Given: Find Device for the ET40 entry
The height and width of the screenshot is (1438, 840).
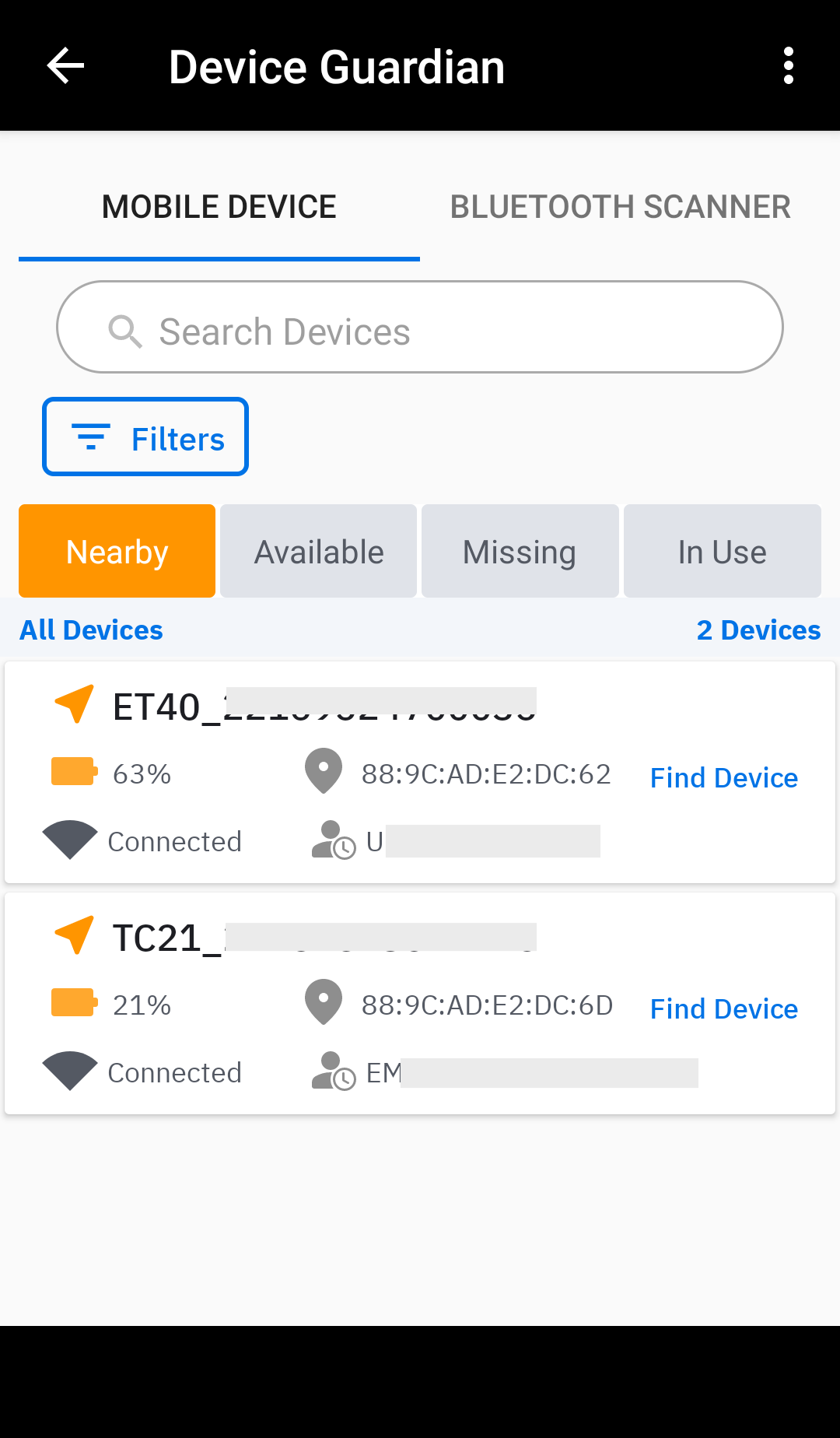Looking at the screenshot, I should 723,777.
